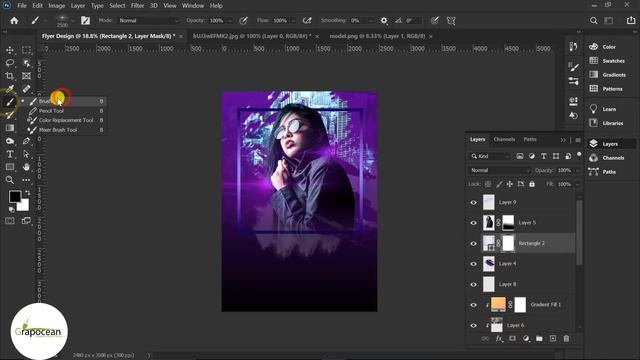
Task: Open the Window menu
Action: coord(193,6)
